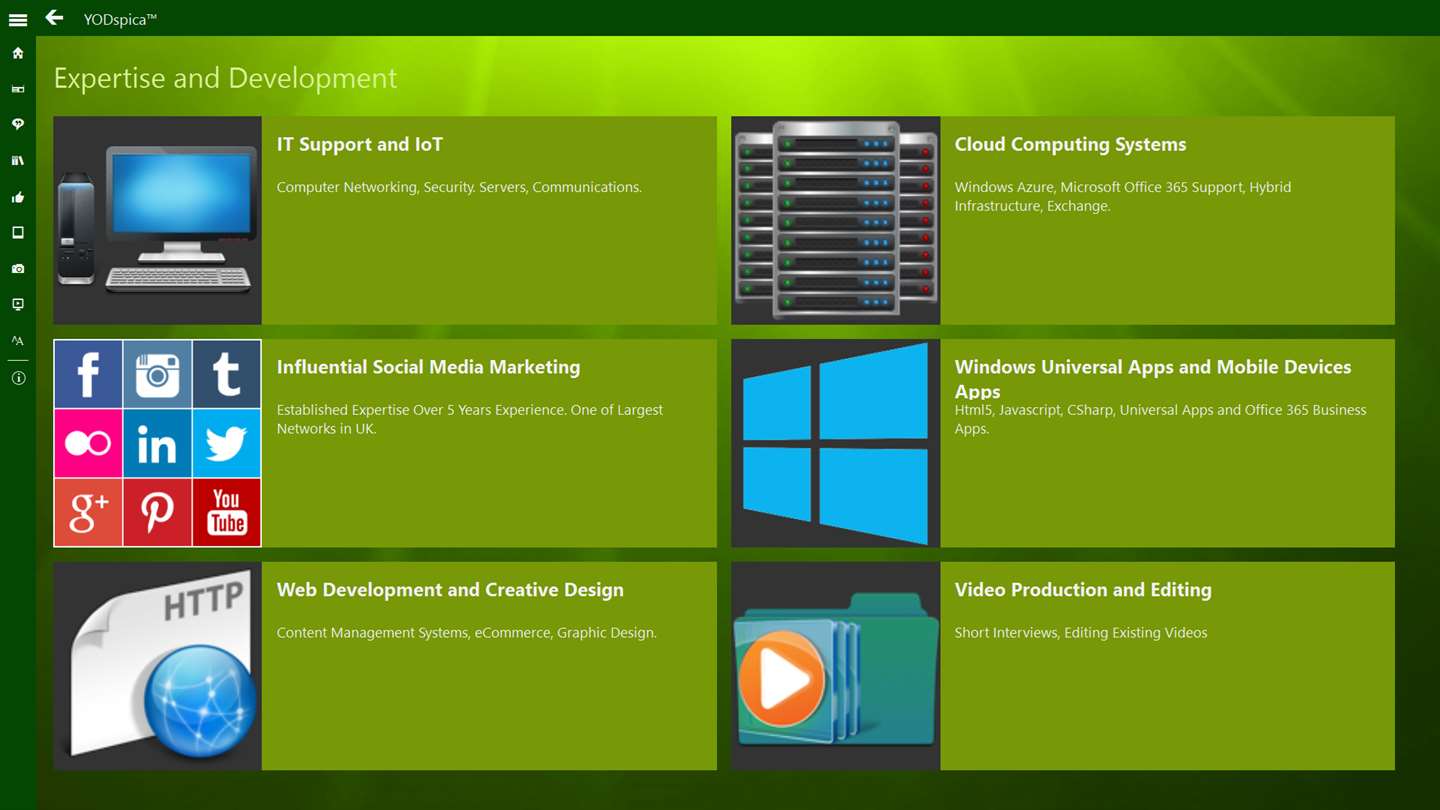Open the camera sidebar icon
The image size is (1440, 810).
pos(18,268)
